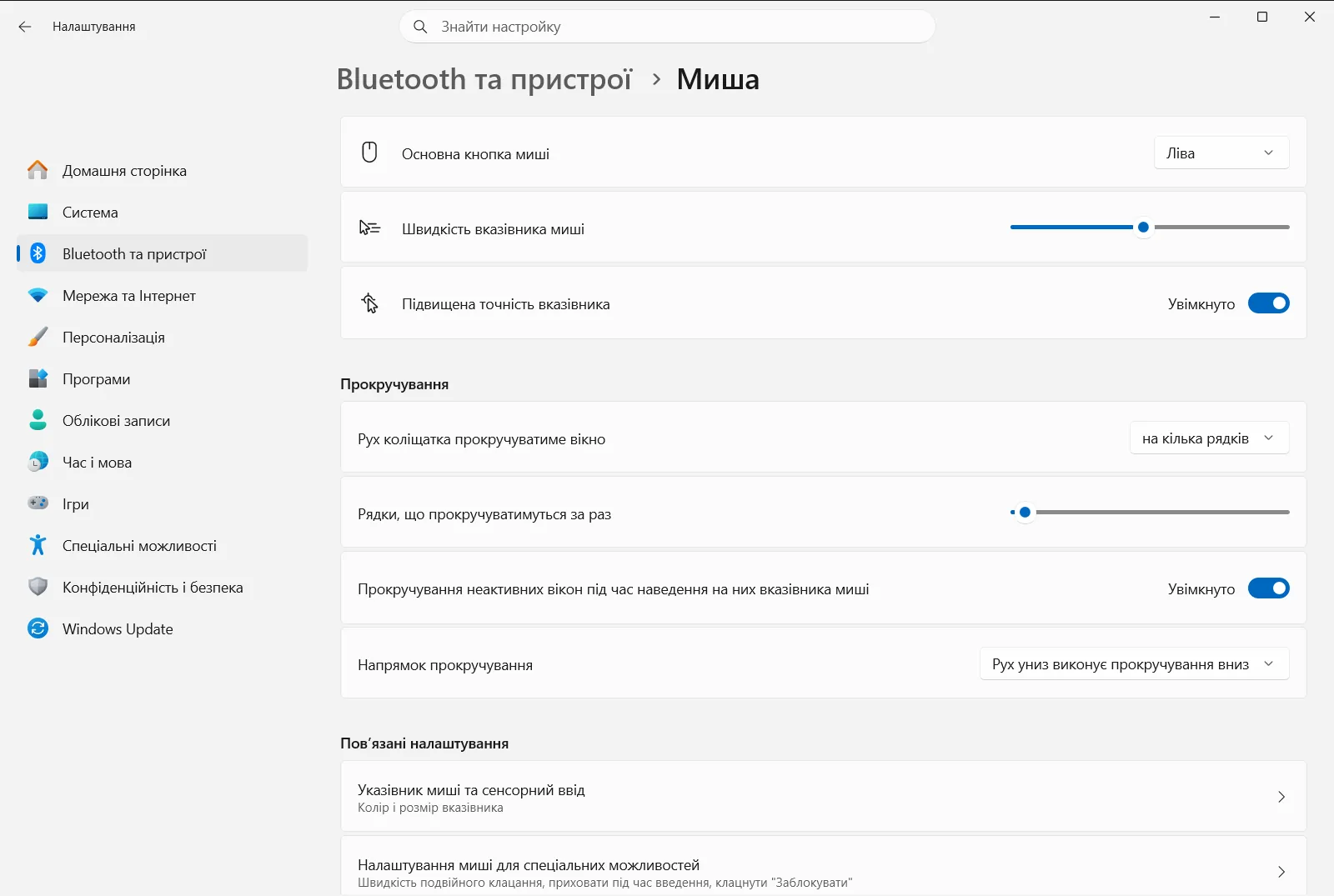Click the Windows Update arrows icon

(x=38, y=628)
